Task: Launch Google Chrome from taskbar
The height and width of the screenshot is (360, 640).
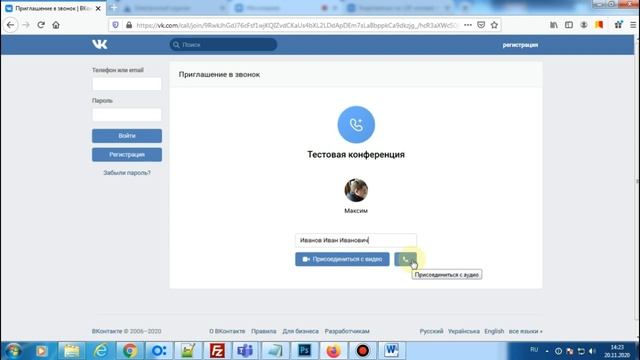Action: coord(130,351)
